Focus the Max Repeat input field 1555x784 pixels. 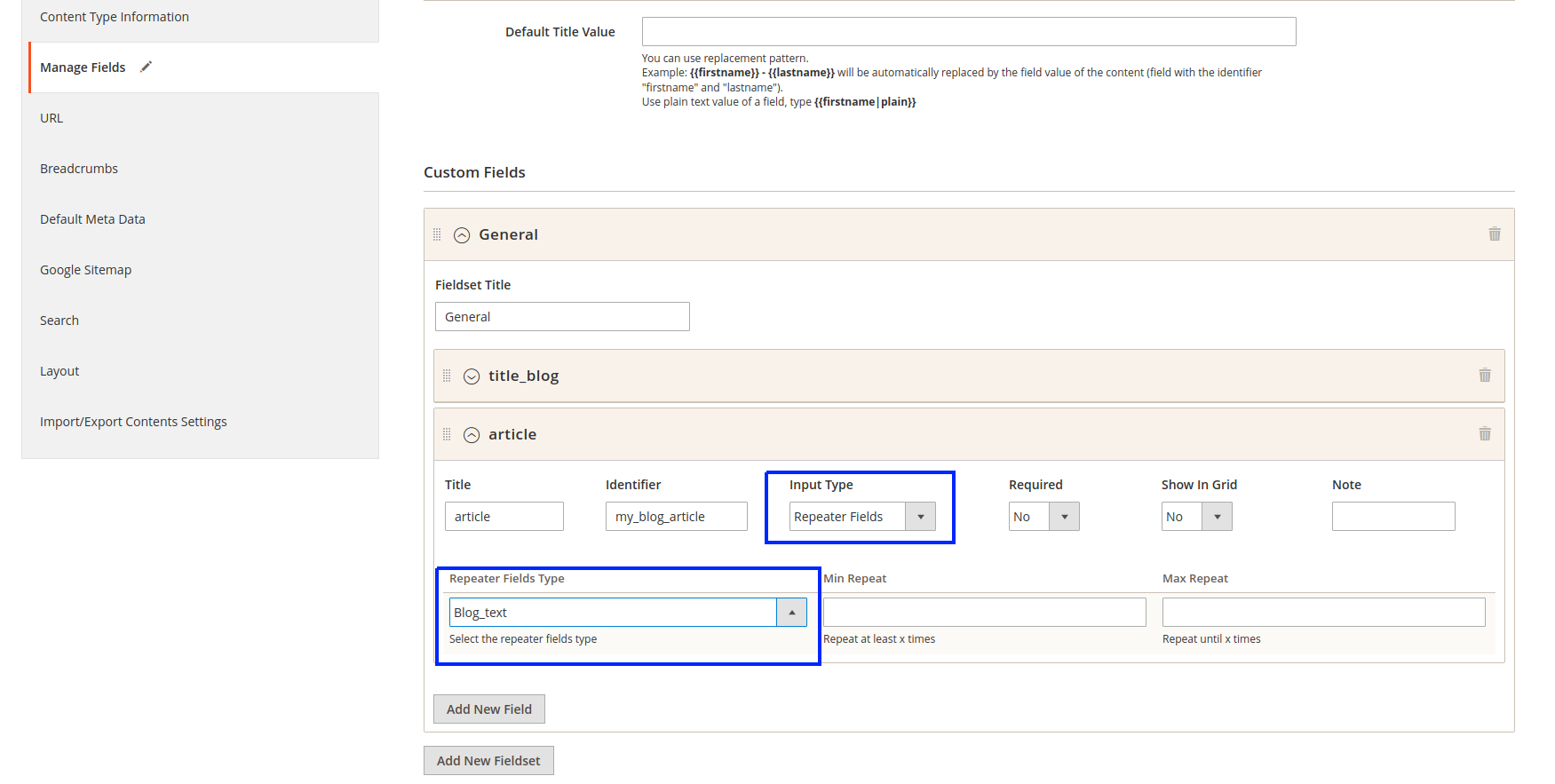click(1324, 613)
